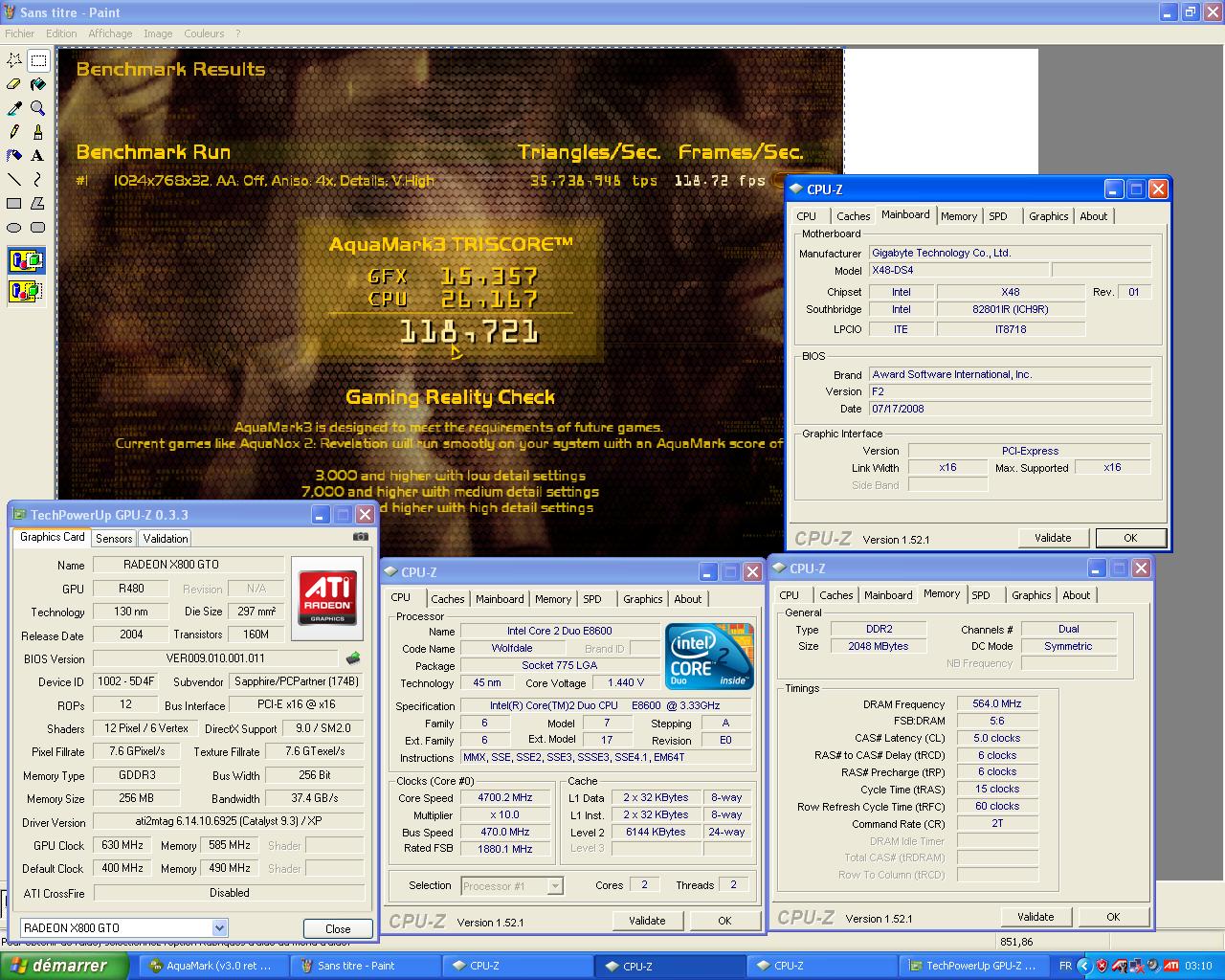
Task: Select the Pencil tool in Paint
Action: pyautogui.click(x=14, y=132)
